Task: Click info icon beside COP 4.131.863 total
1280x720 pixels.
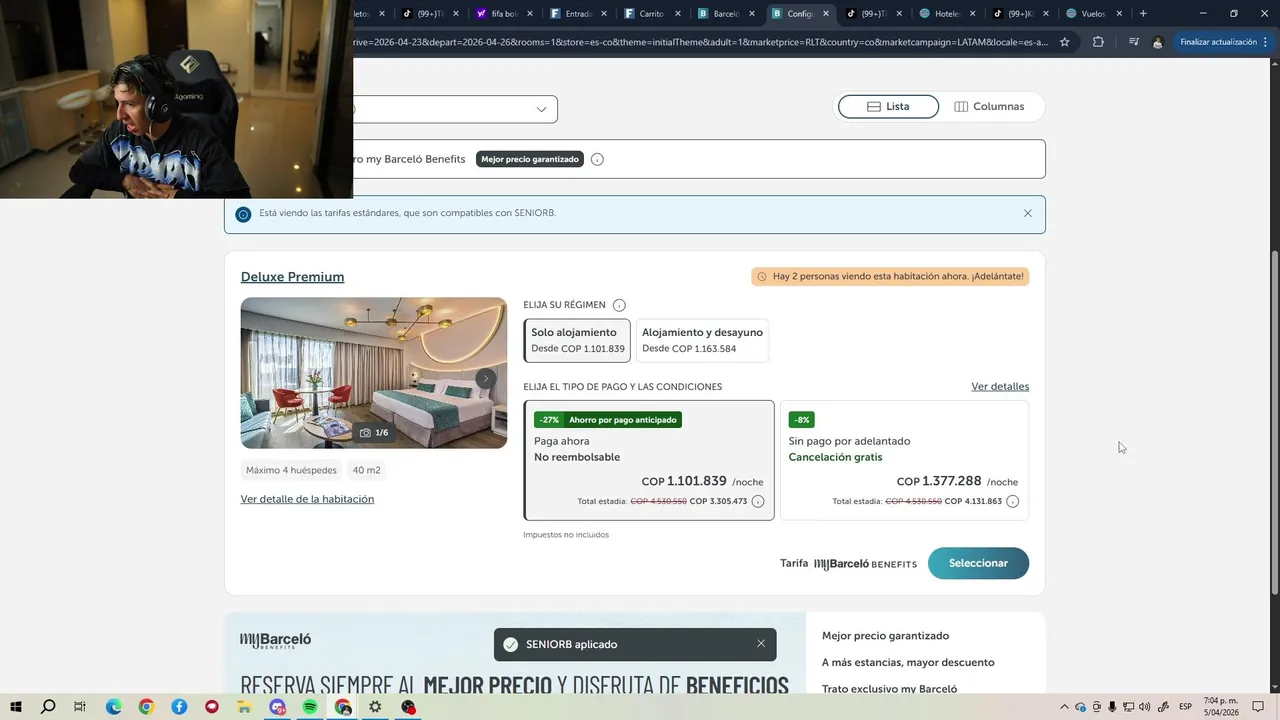Action: [1013, 502]
